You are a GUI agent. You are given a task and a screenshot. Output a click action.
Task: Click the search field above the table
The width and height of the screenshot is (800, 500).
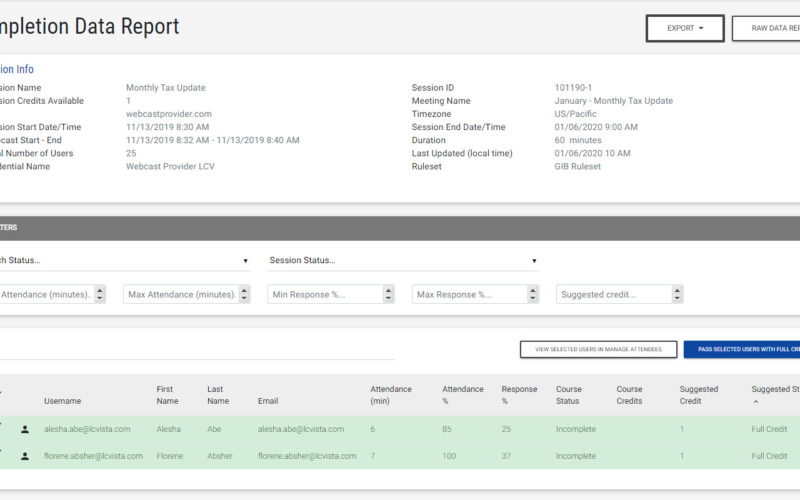coord(196,350)
